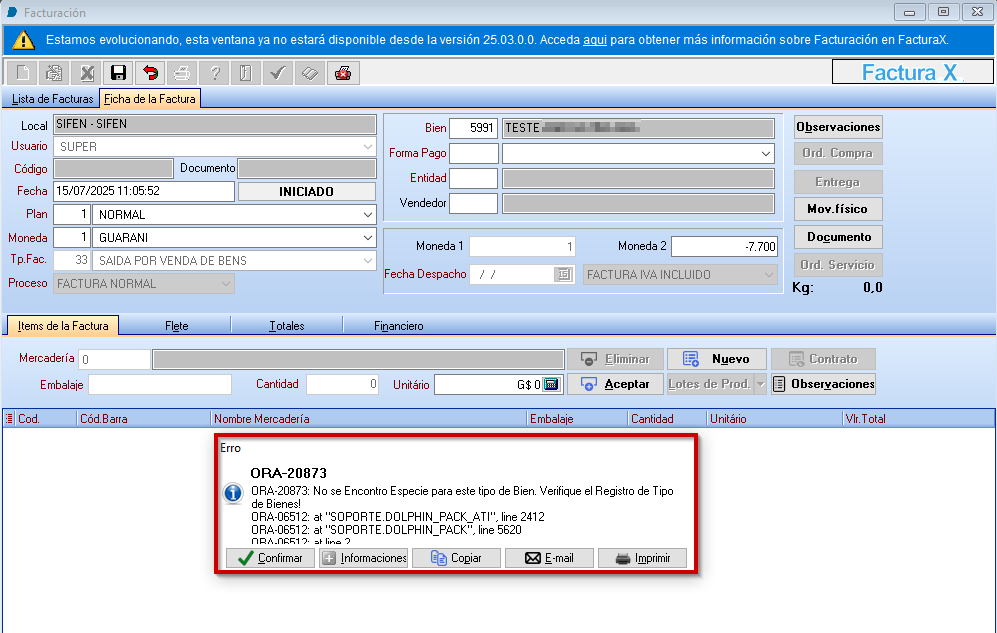This screenshot has width=997, height=633.
Task: Click the Moneda 2 value field
Action: click(x=724, y=247)
